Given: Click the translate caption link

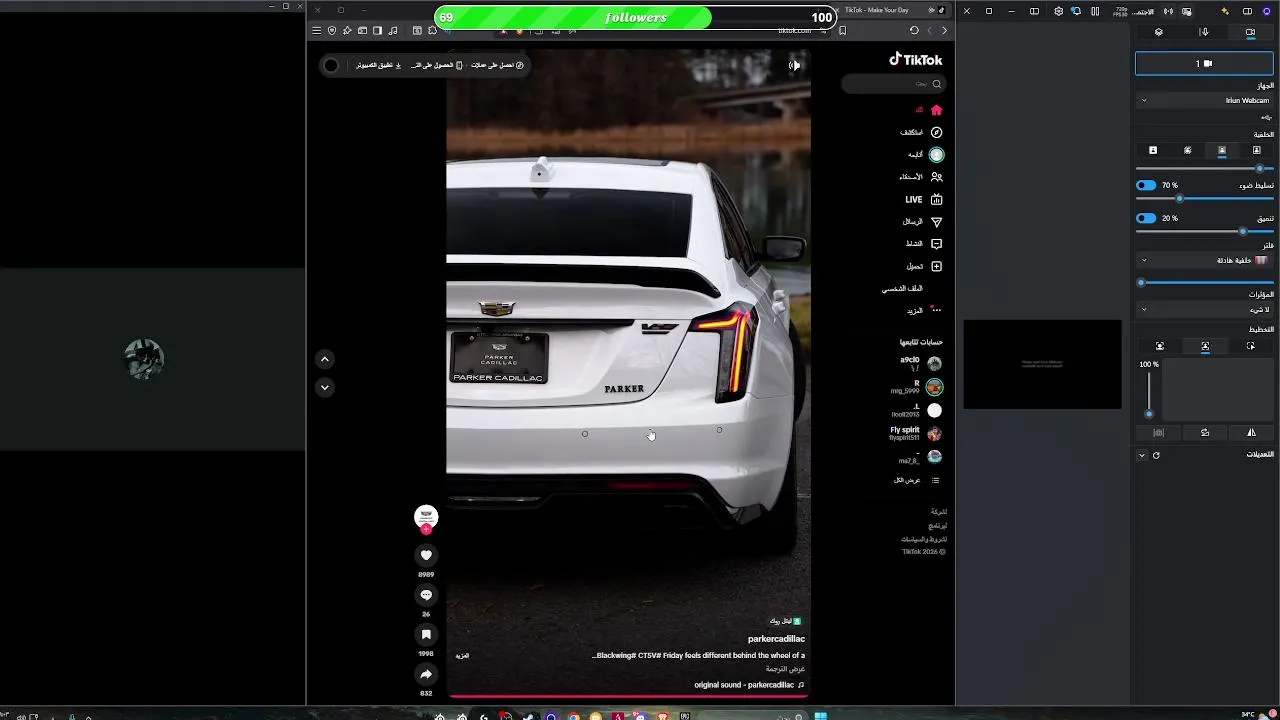Looking at the screenshot, I should point(786,669).
